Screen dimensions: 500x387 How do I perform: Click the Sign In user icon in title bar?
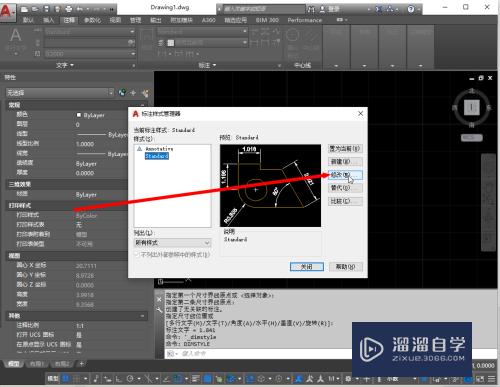coord(322,9)
